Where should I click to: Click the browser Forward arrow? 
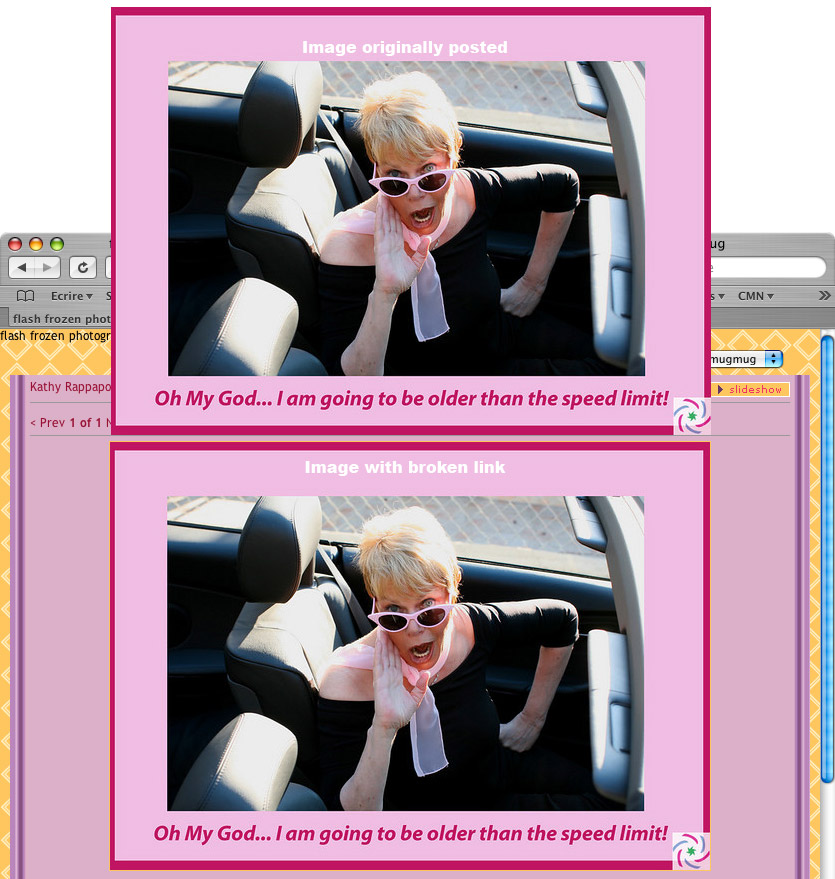coord(47,267)
